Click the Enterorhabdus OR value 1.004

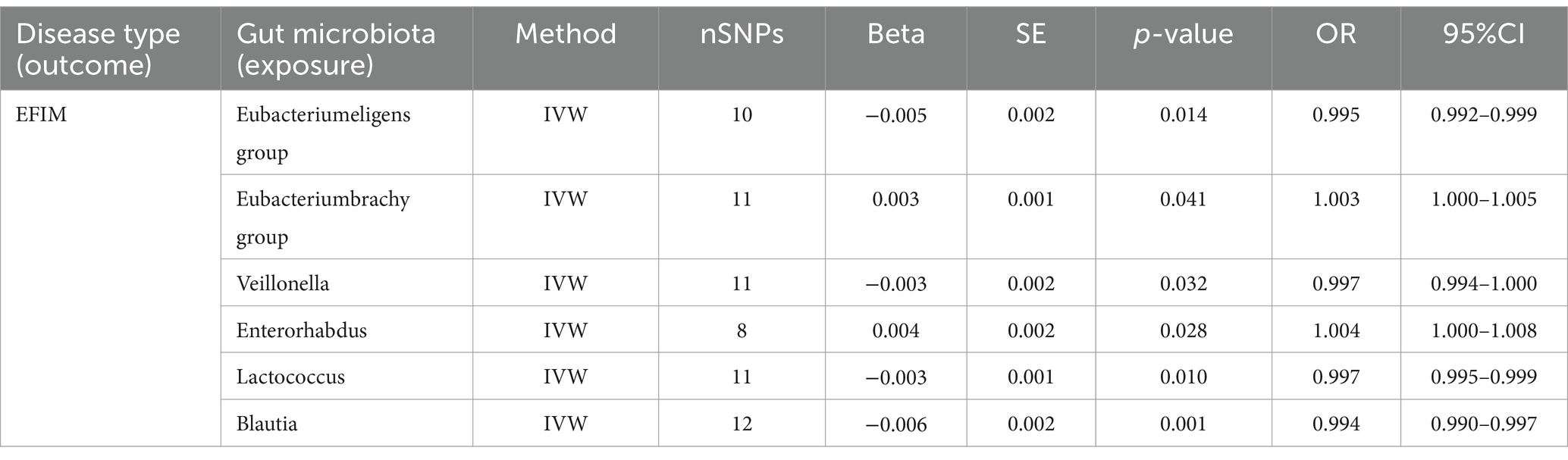pyautogui.click(x=1336, y=330)
